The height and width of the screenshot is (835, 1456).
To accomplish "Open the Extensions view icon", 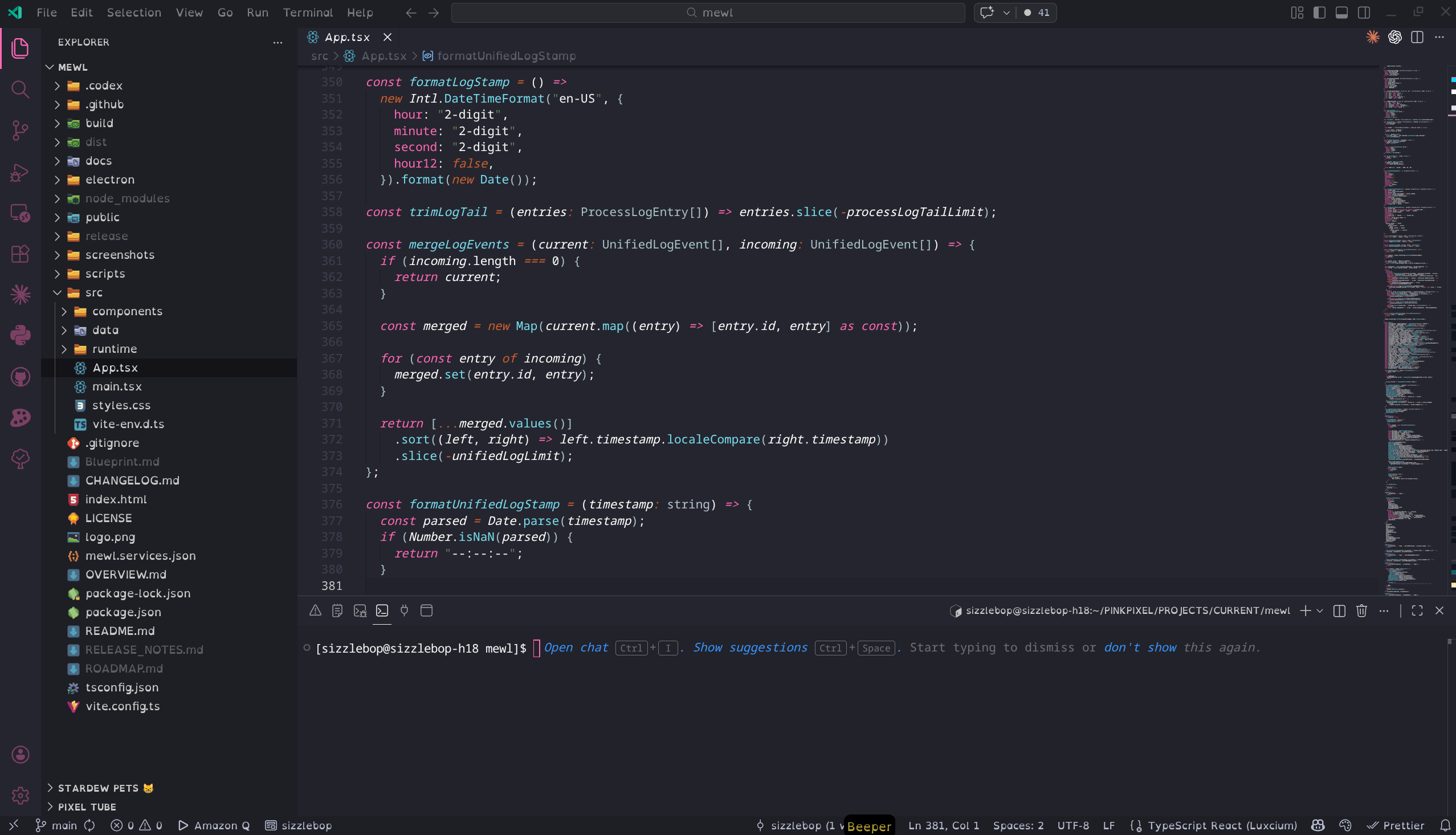I will pyautogui.click(x=20, y=254).
